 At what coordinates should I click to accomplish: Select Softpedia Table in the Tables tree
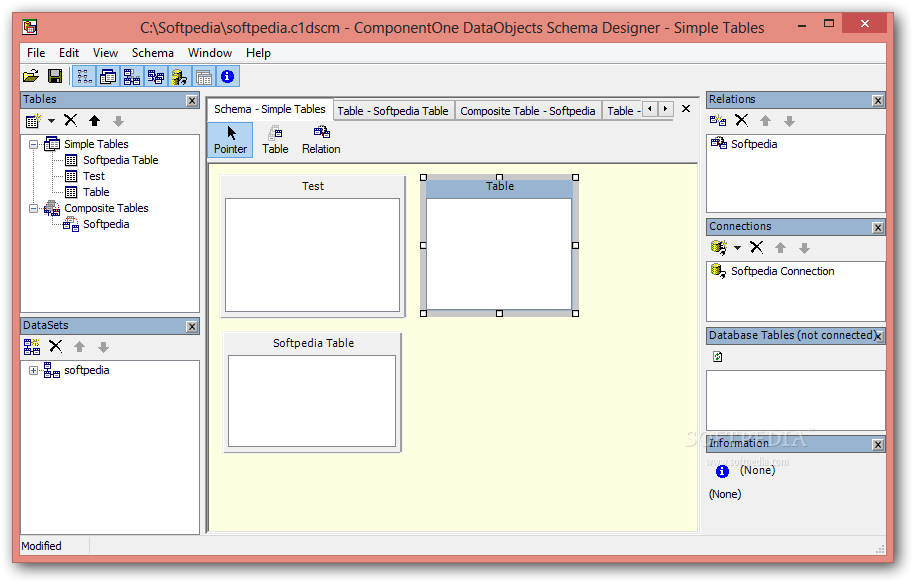pyautogui.click(x=120, y=160)
